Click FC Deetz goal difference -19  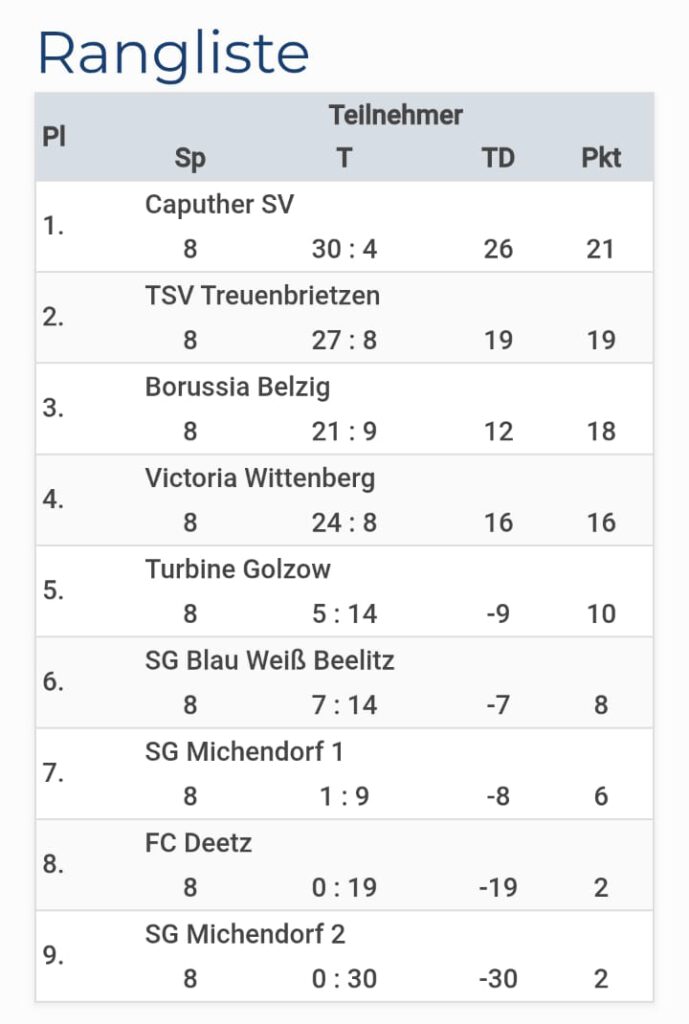point(498,887)
